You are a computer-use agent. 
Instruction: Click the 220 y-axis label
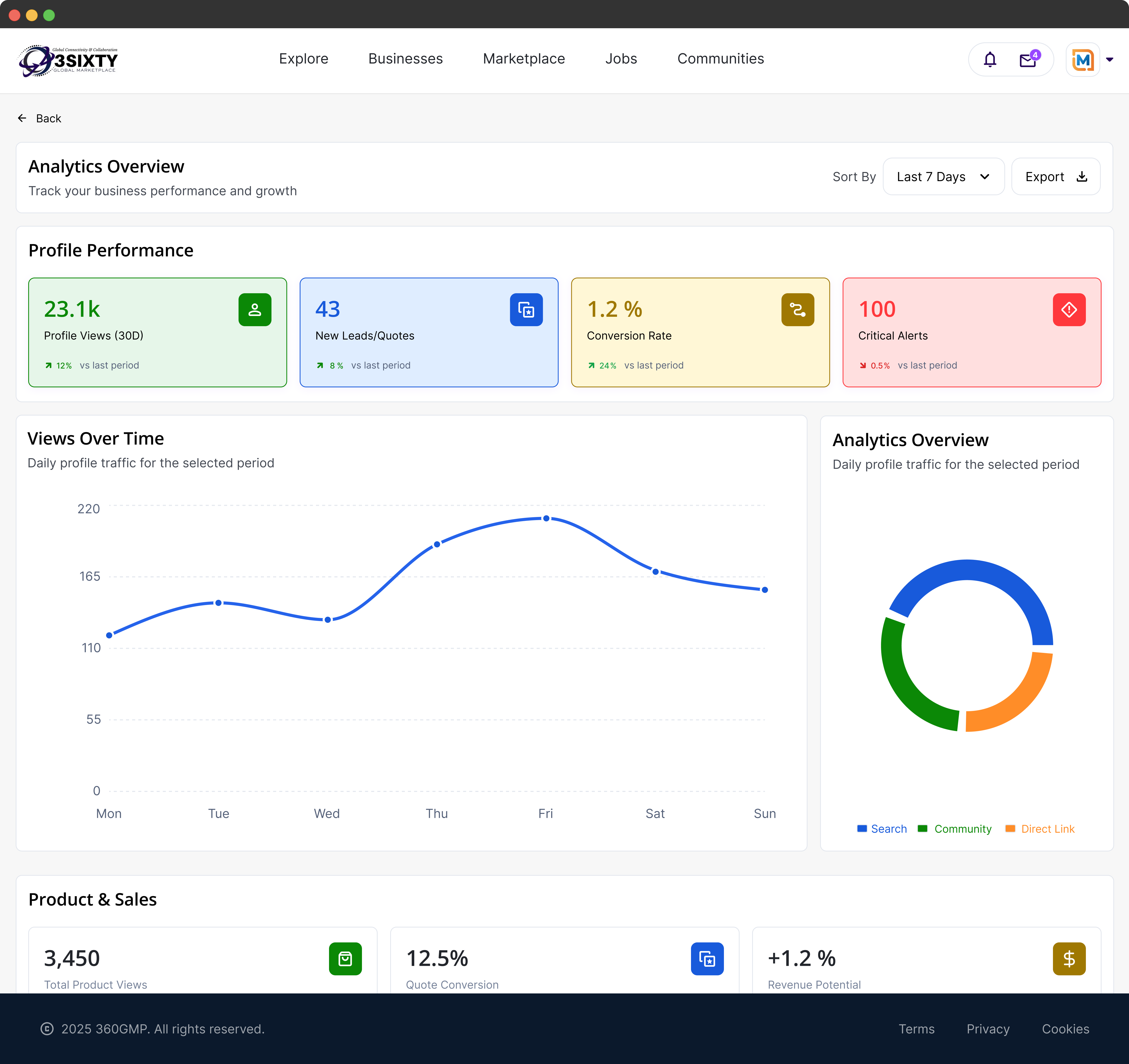coord(89,509)
